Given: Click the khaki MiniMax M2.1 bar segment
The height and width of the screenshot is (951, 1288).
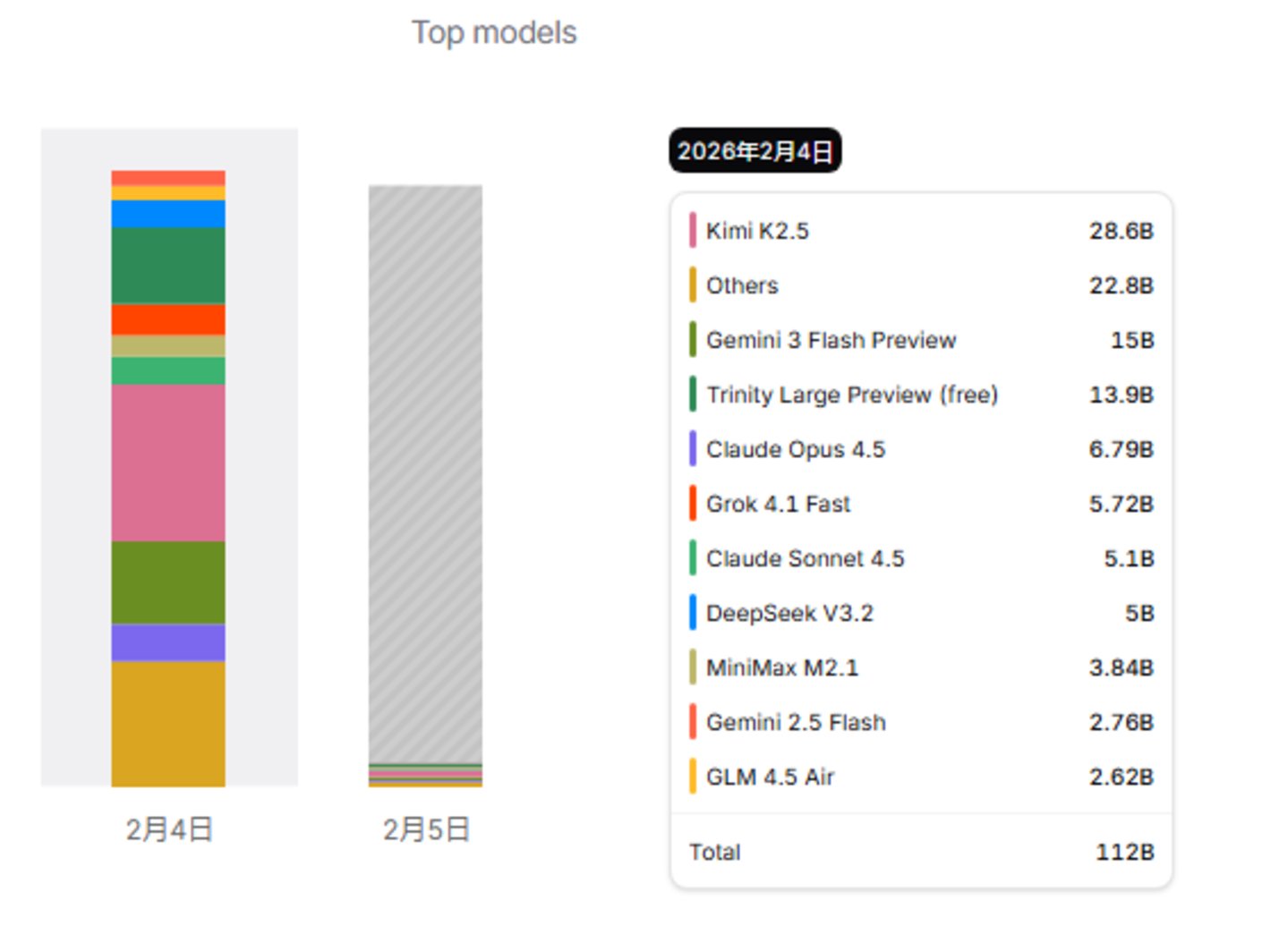Looking at the screenshot, I should point(168,346).
